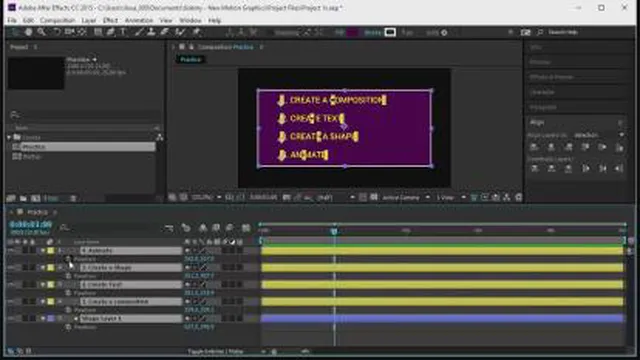Select the Rotation tool

click(57, 32)
